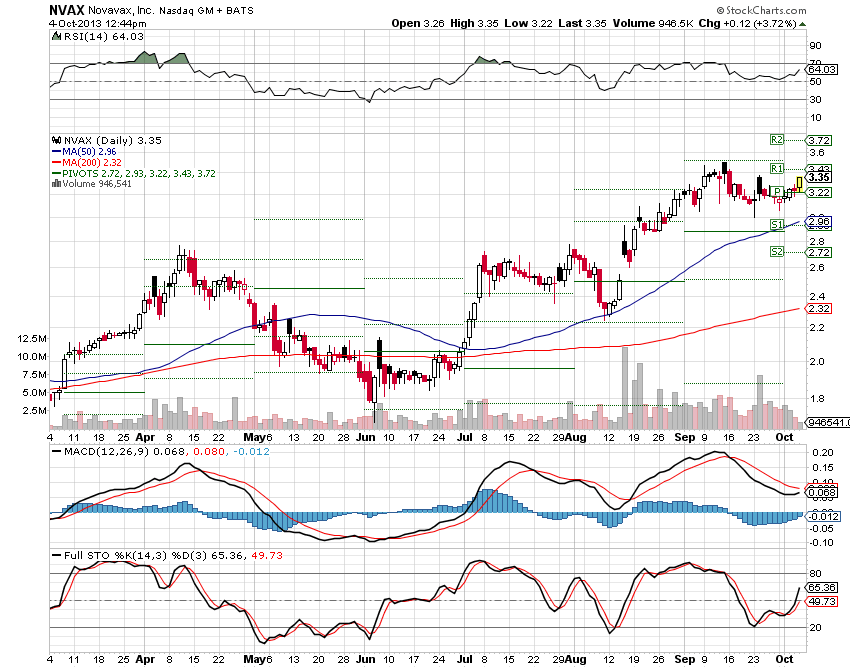Click the MA(200) 2.32 legend label
The height and width of the screenshot is (668, 850).
pyautogui.click(x=92, y=163)
